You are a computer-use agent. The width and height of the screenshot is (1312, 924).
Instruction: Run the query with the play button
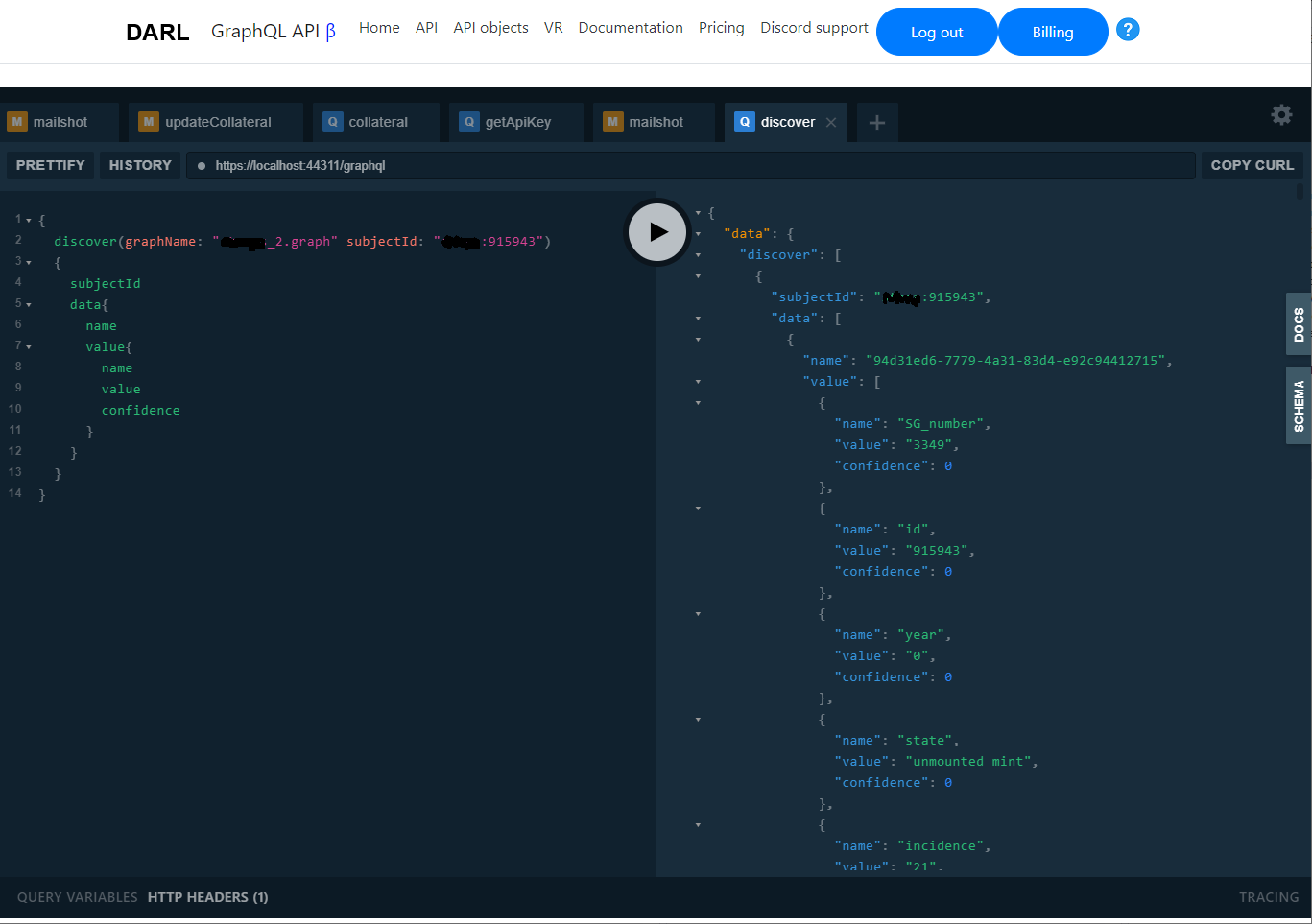[657, 231]
